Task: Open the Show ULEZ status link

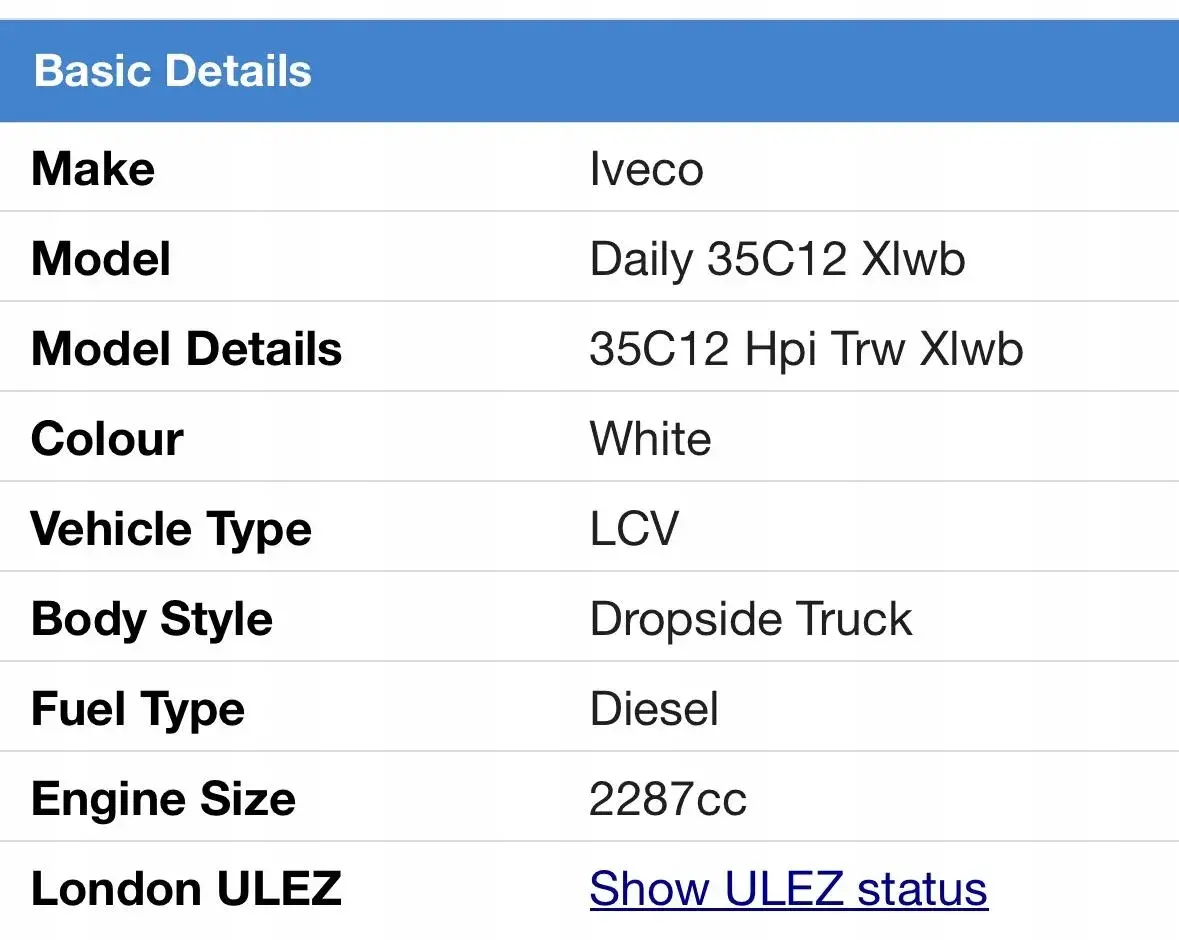Action: click(788, 889)
